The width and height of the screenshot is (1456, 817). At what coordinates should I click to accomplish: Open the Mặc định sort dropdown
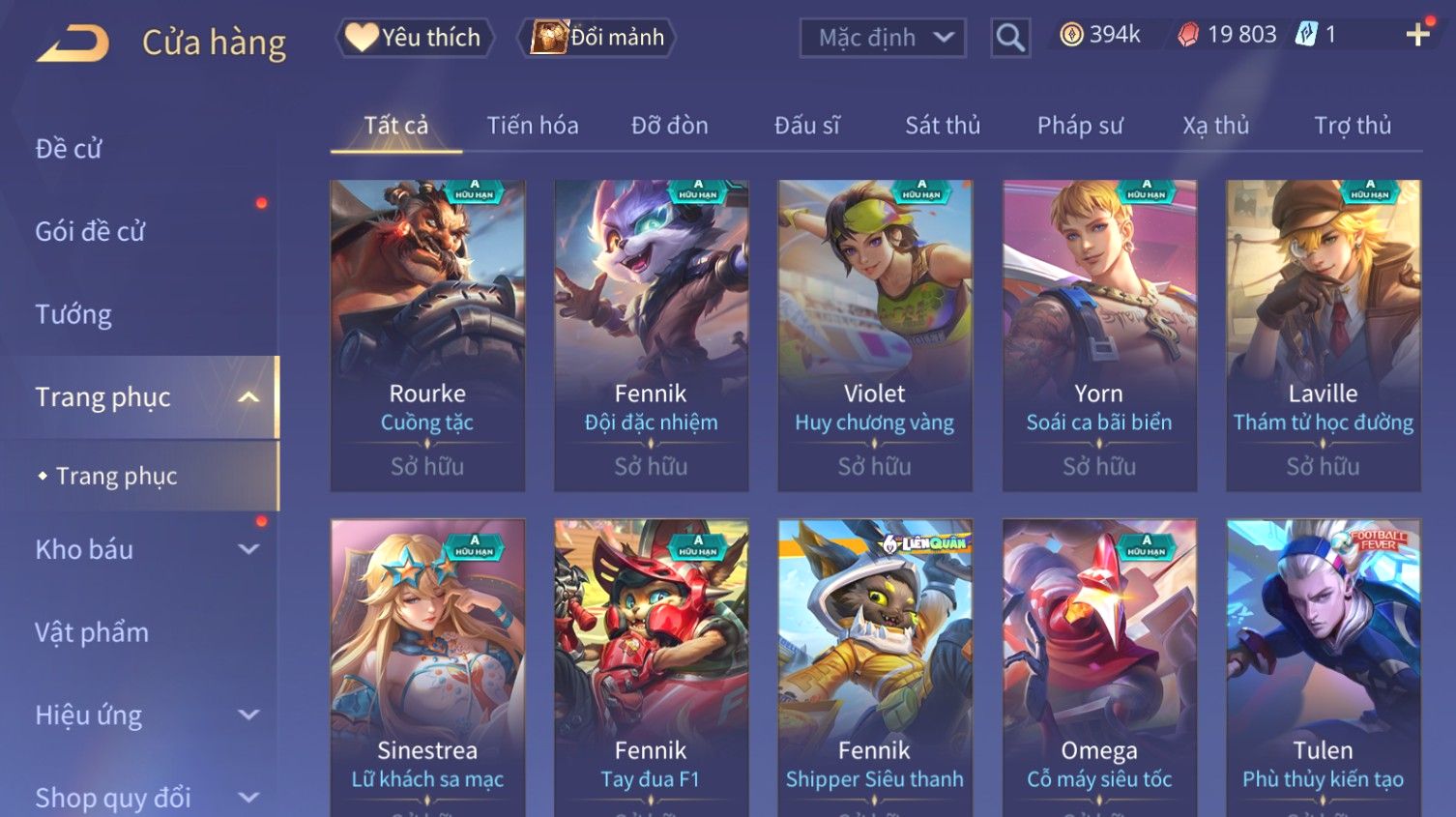click(883, 38)
